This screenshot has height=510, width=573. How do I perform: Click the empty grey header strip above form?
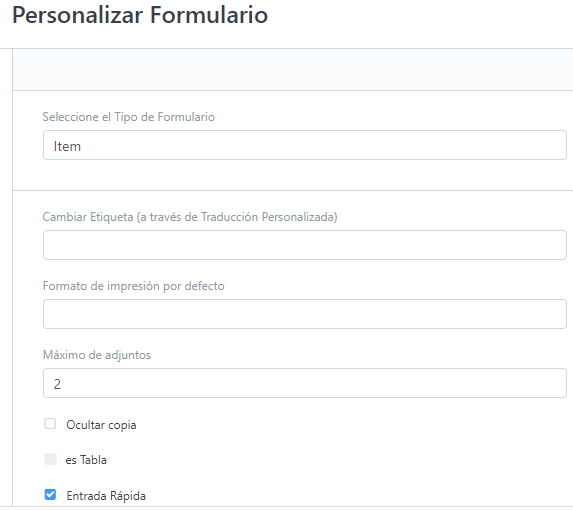293,69
